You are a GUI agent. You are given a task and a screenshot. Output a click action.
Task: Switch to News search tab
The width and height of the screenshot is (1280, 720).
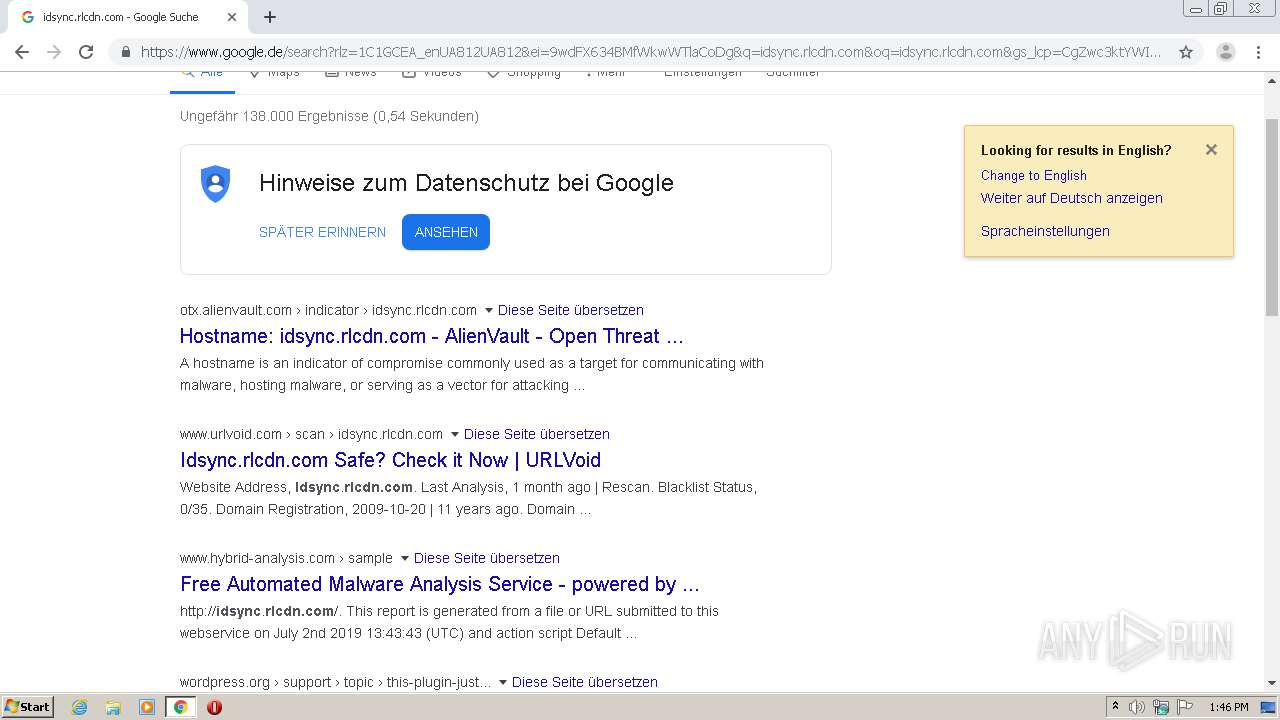tap(350, 75)
